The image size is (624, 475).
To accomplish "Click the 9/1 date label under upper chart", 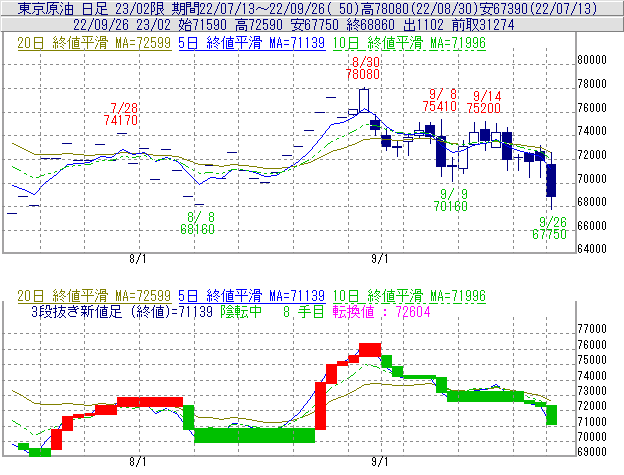I will click(380, 259).
